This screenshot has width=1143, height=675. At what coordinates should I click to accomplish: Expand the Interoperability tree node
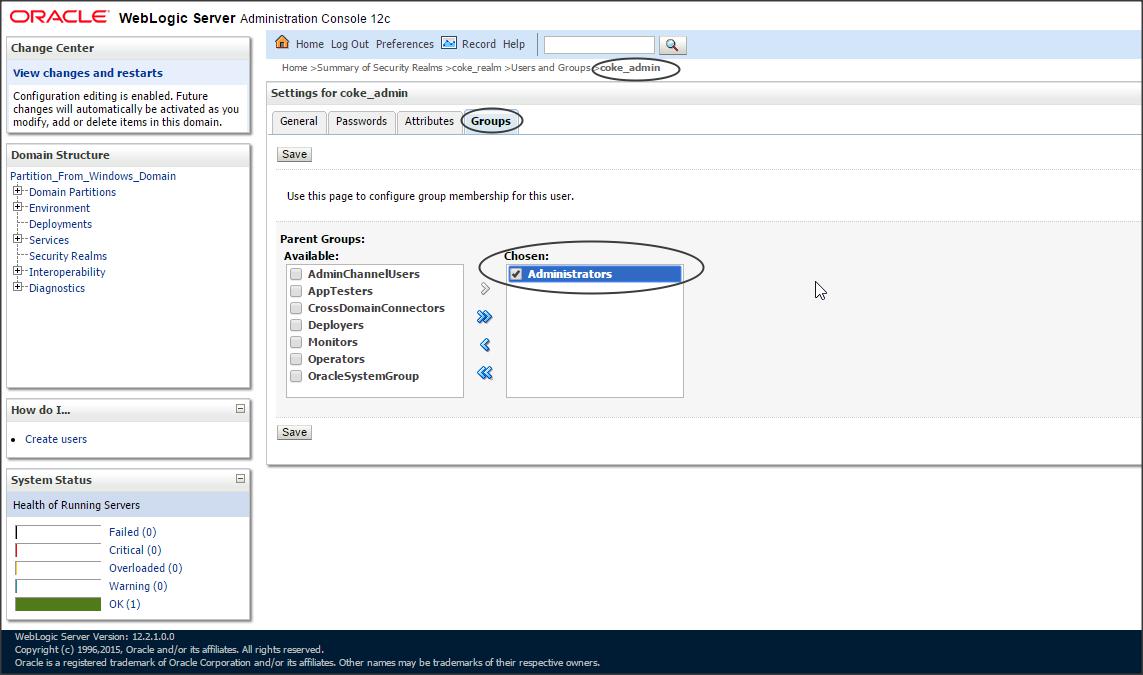17,271
